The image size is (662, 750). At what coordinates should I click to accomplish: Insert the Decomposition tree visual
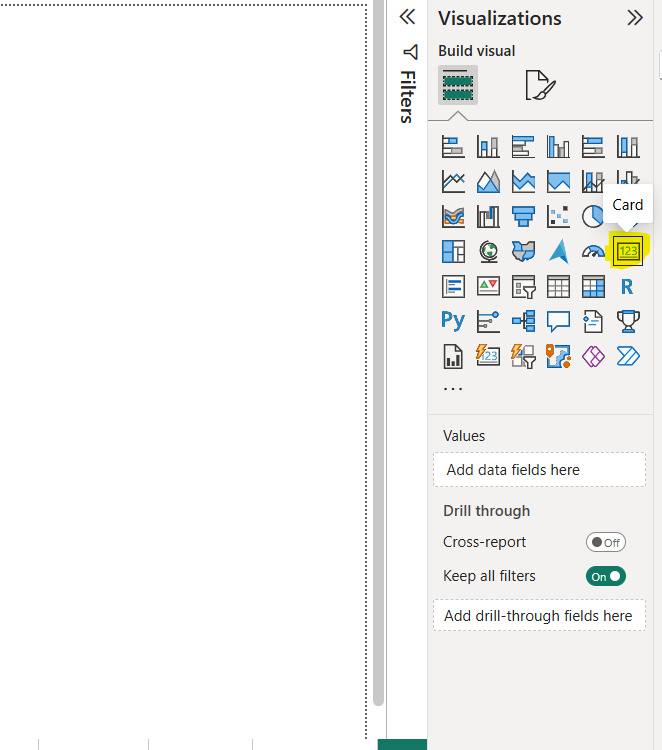tap(523, 321)
